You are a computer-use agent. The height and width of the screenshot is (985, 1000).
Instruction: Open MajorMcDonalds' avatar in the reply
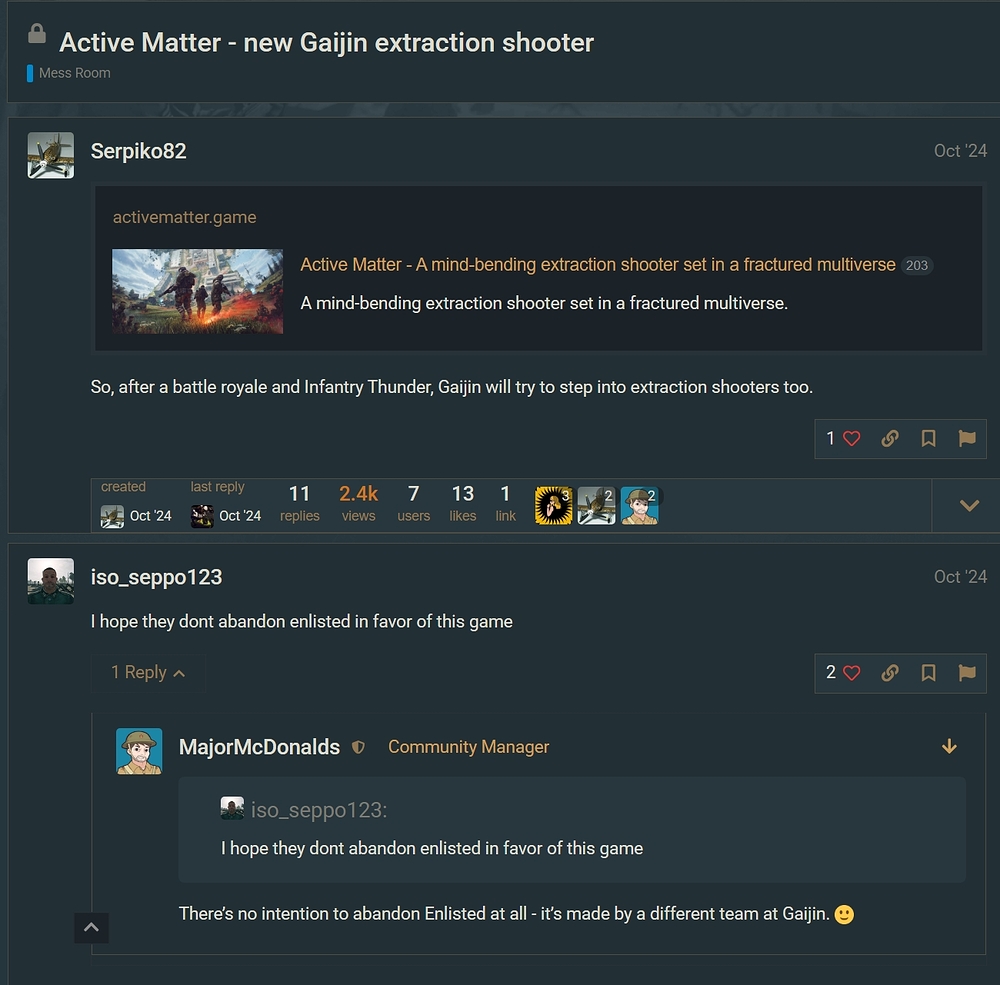(x=139, y=751)
